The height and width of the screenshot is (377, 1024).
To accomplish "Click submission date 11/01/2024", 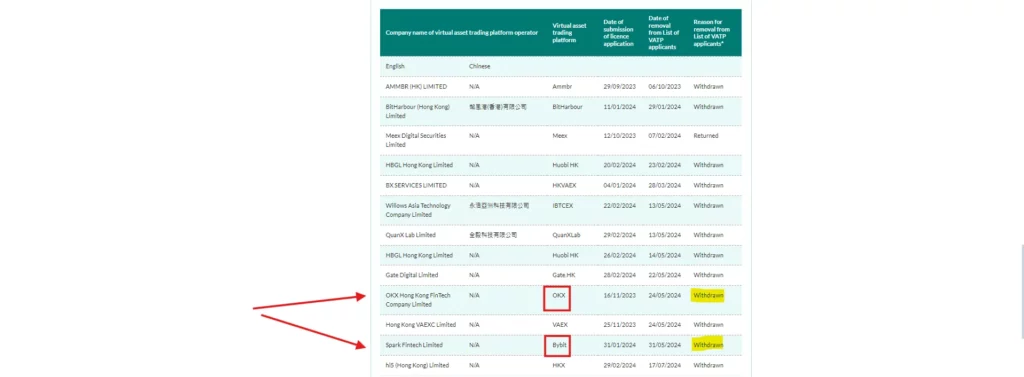I will click(619, 107).
